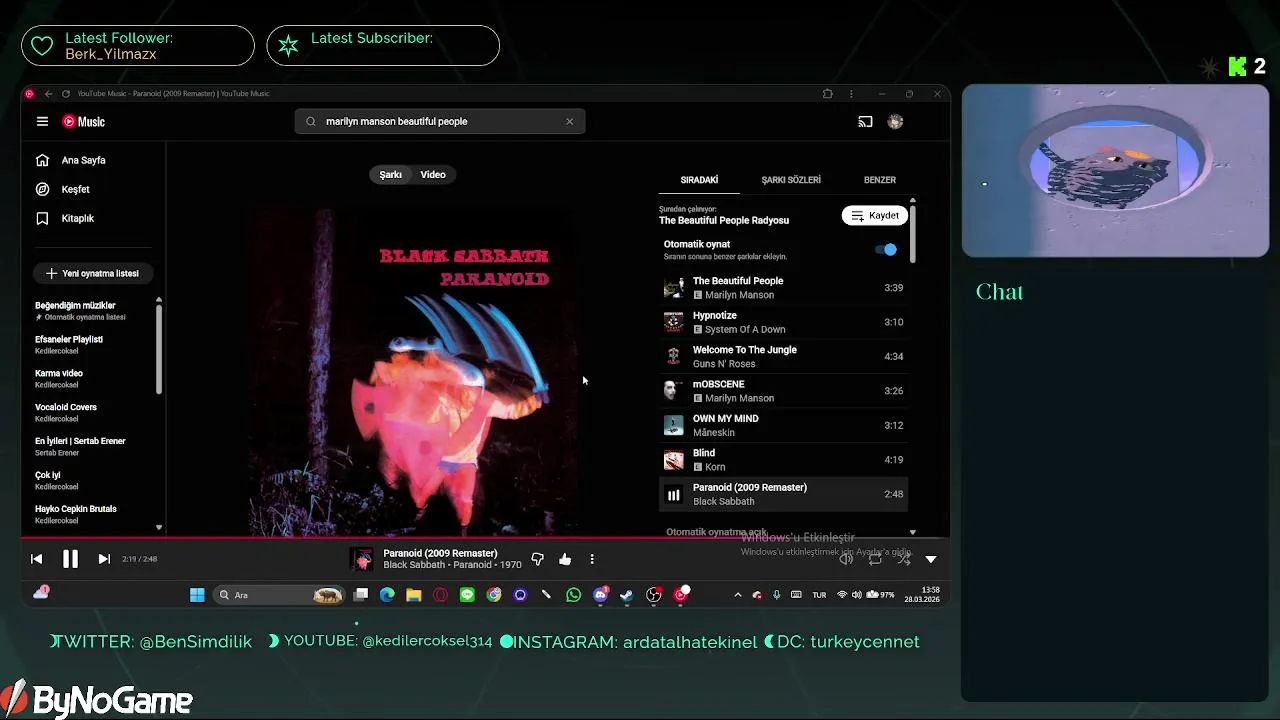Show hidden system tray icons
Image resolution: width=1280 pixels, height=720 pixels.
coord(738,595)
